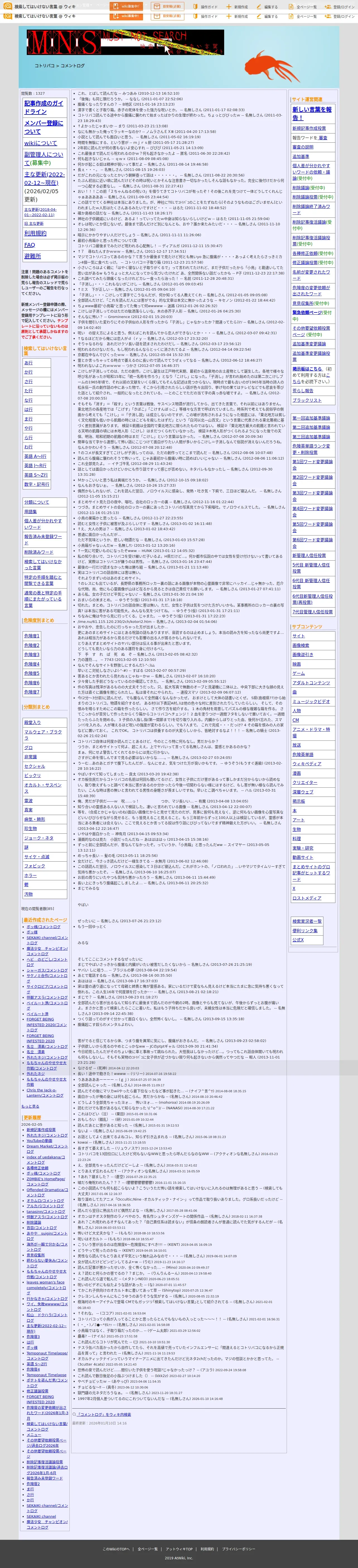Open the 危険度4 category link

point(32,664)
